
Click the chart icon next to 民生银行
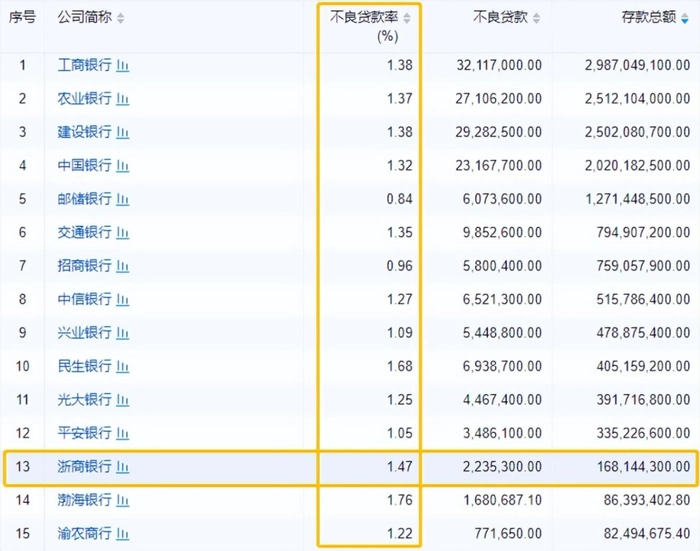coord(124,366)
